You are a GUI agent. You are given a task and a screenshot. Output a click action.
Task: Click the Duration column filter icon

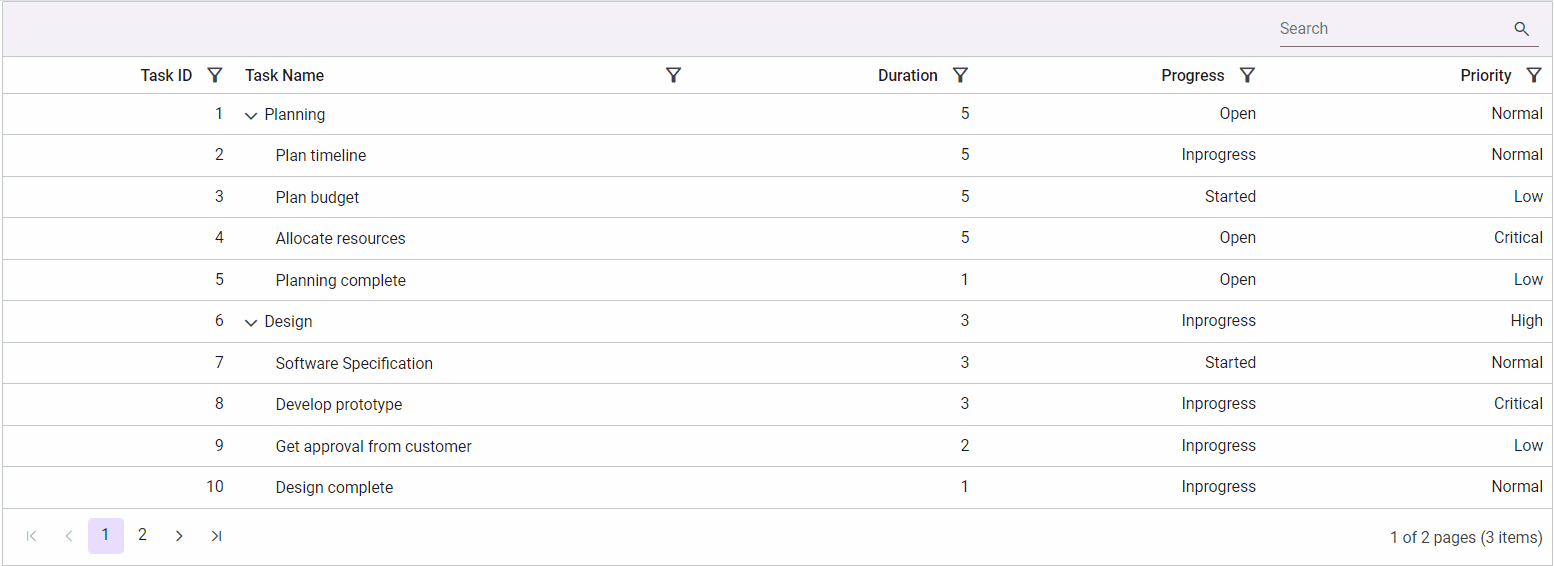point(960,75)
